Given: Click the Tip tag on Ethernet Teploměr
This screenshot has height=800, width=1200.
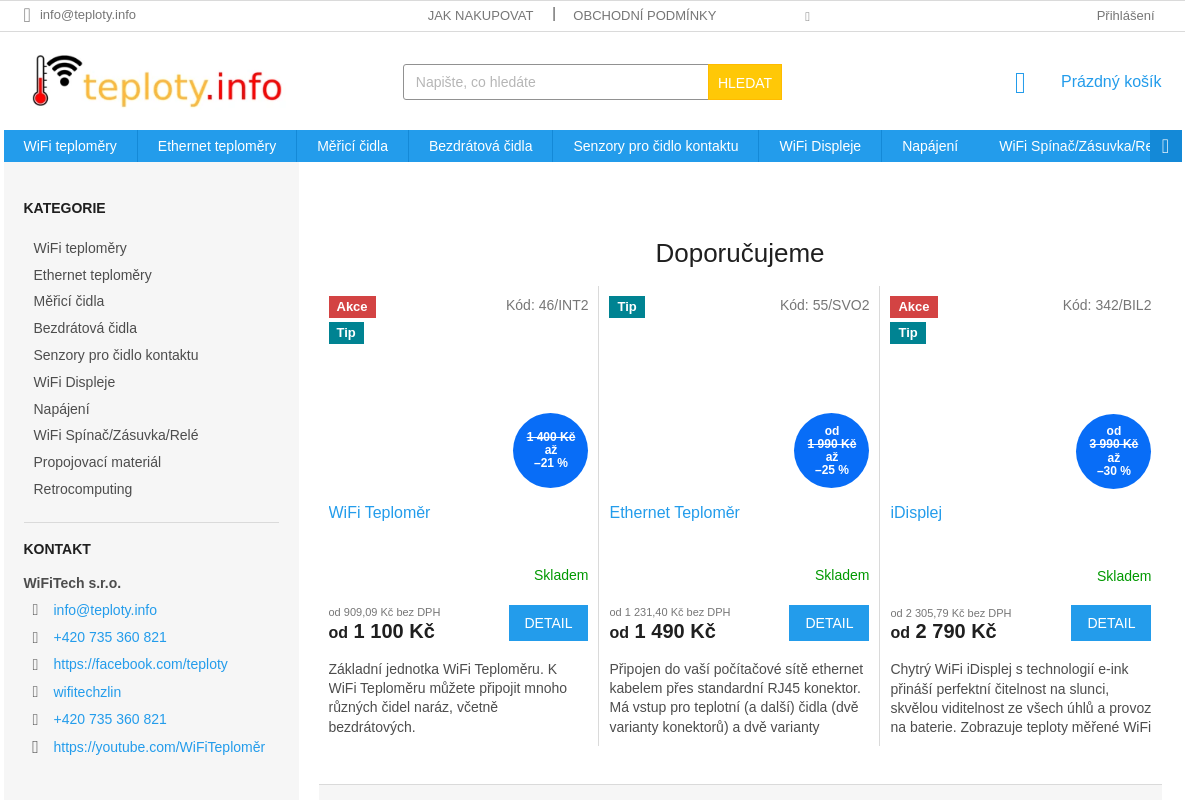Looking at the screenshot, I should [627, 307].
